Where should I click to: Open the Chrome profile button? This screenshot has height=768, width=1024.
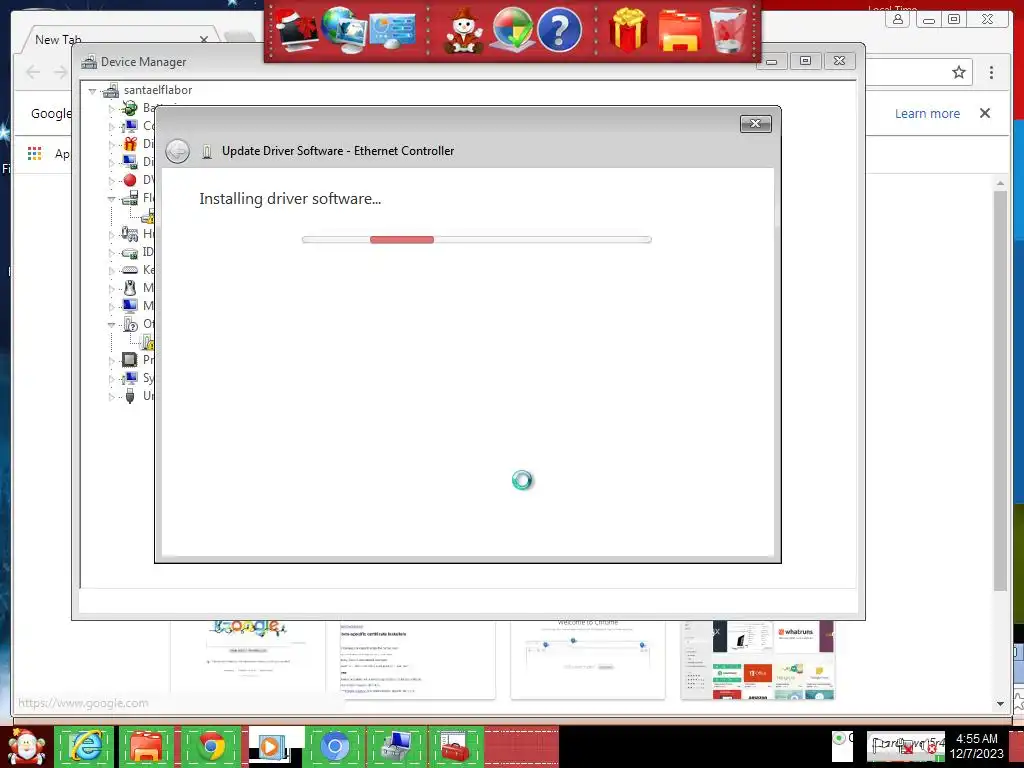point(898,19)
